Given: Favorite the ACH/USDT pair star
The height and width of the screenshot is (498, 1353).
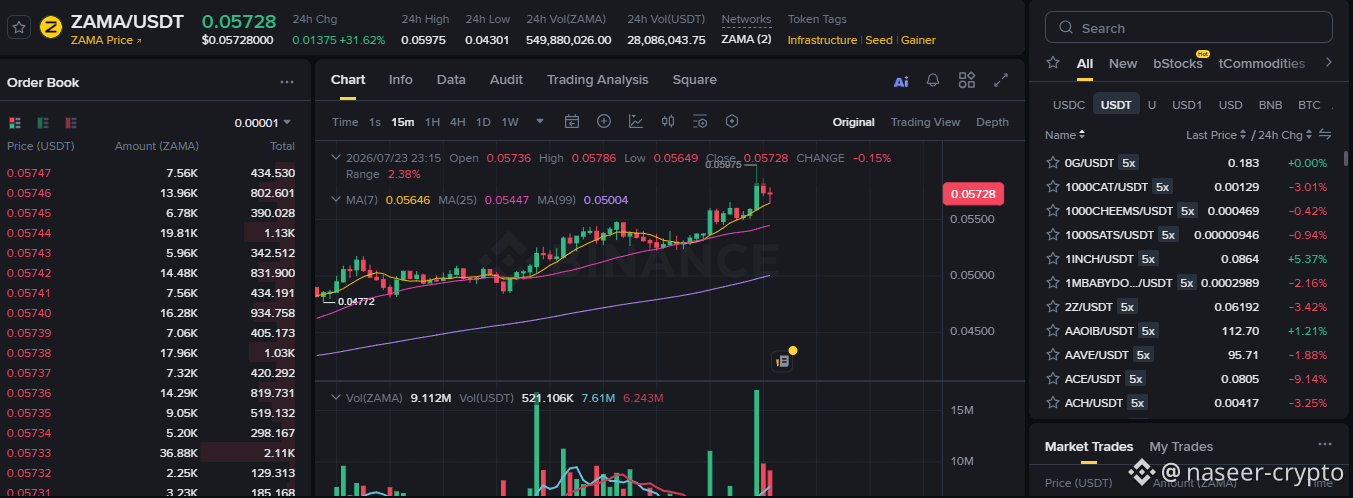Looking at the screenshot, I should (1052, 403).
